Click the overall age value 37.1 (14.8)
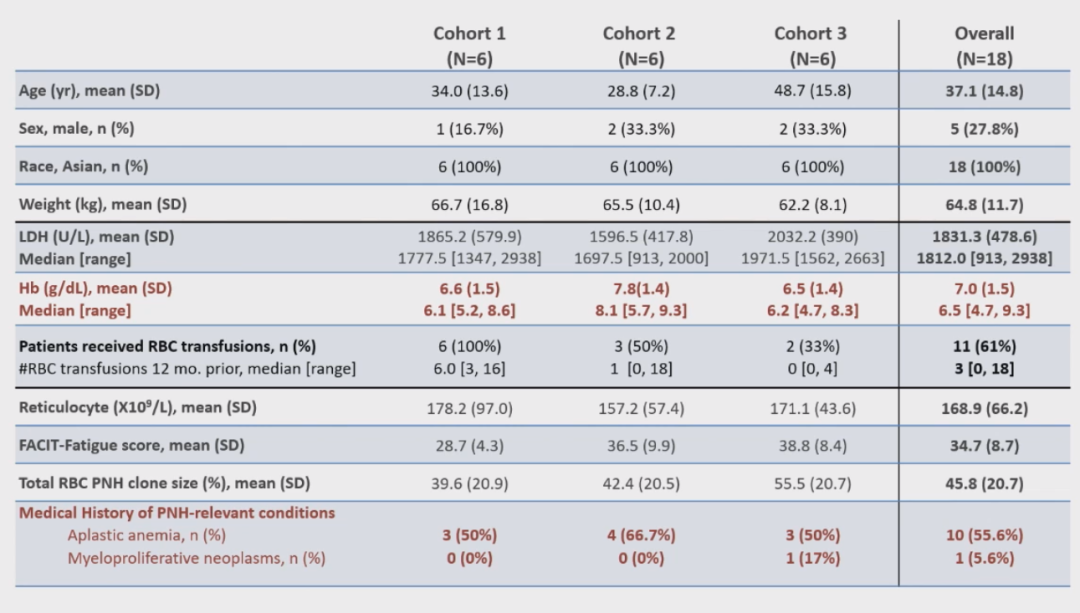 [x=984, y=91]
